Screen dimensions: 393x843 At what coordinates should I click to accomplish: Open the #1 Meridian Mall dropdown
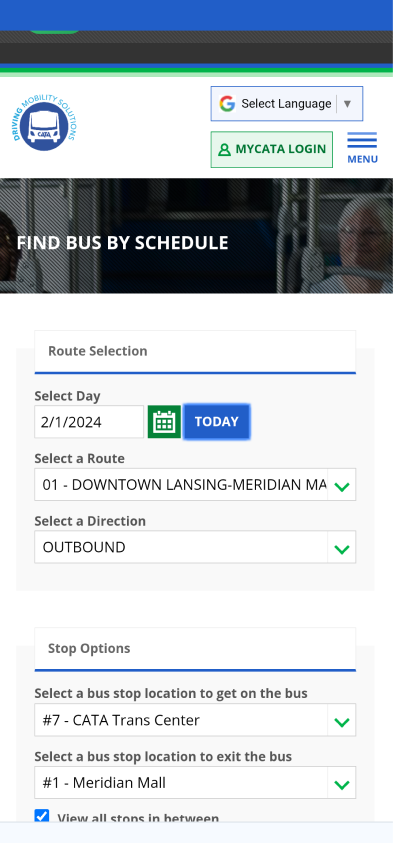[195, 783]
